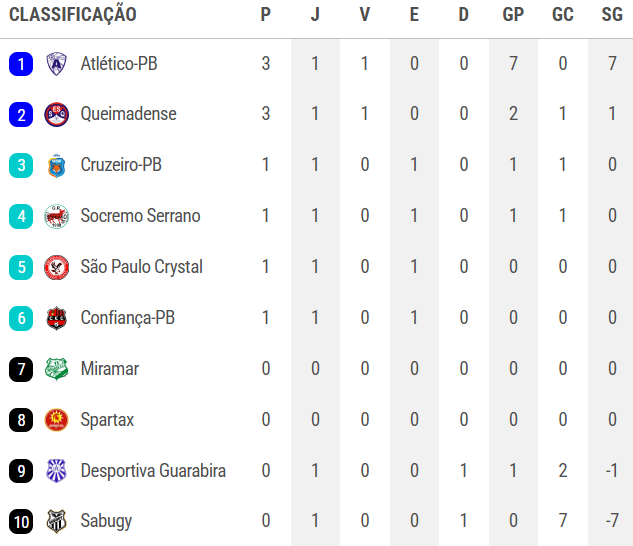This screenshot has height=546, width=633.
Task: Click the Queimadense club badge
Action: [56, 115]
